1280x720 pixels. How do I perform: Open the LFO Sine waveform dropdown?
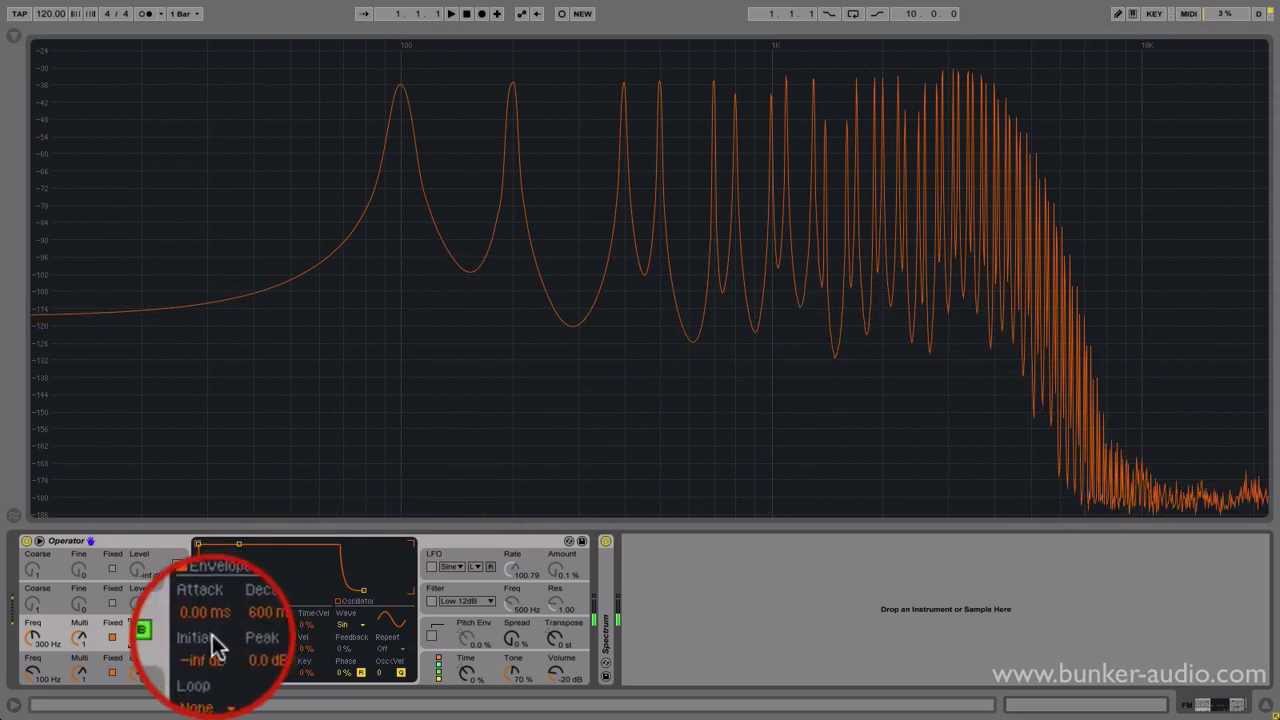coord(451,567)
